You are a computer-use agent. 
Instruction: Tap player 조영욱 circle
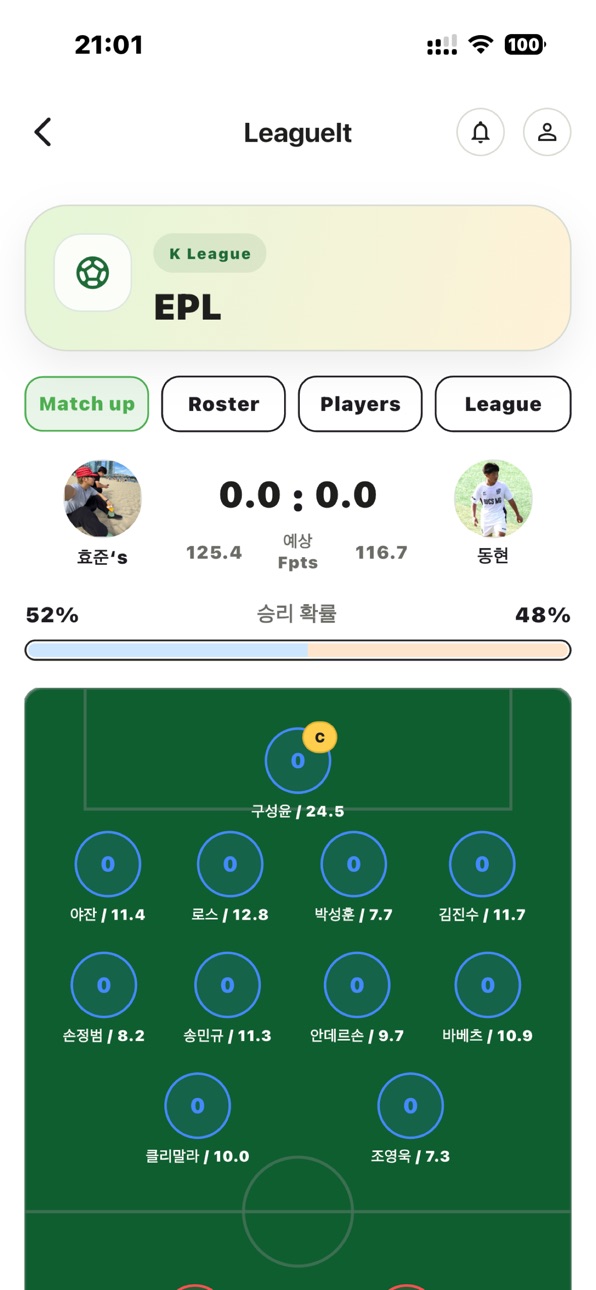pos(410,1106)
